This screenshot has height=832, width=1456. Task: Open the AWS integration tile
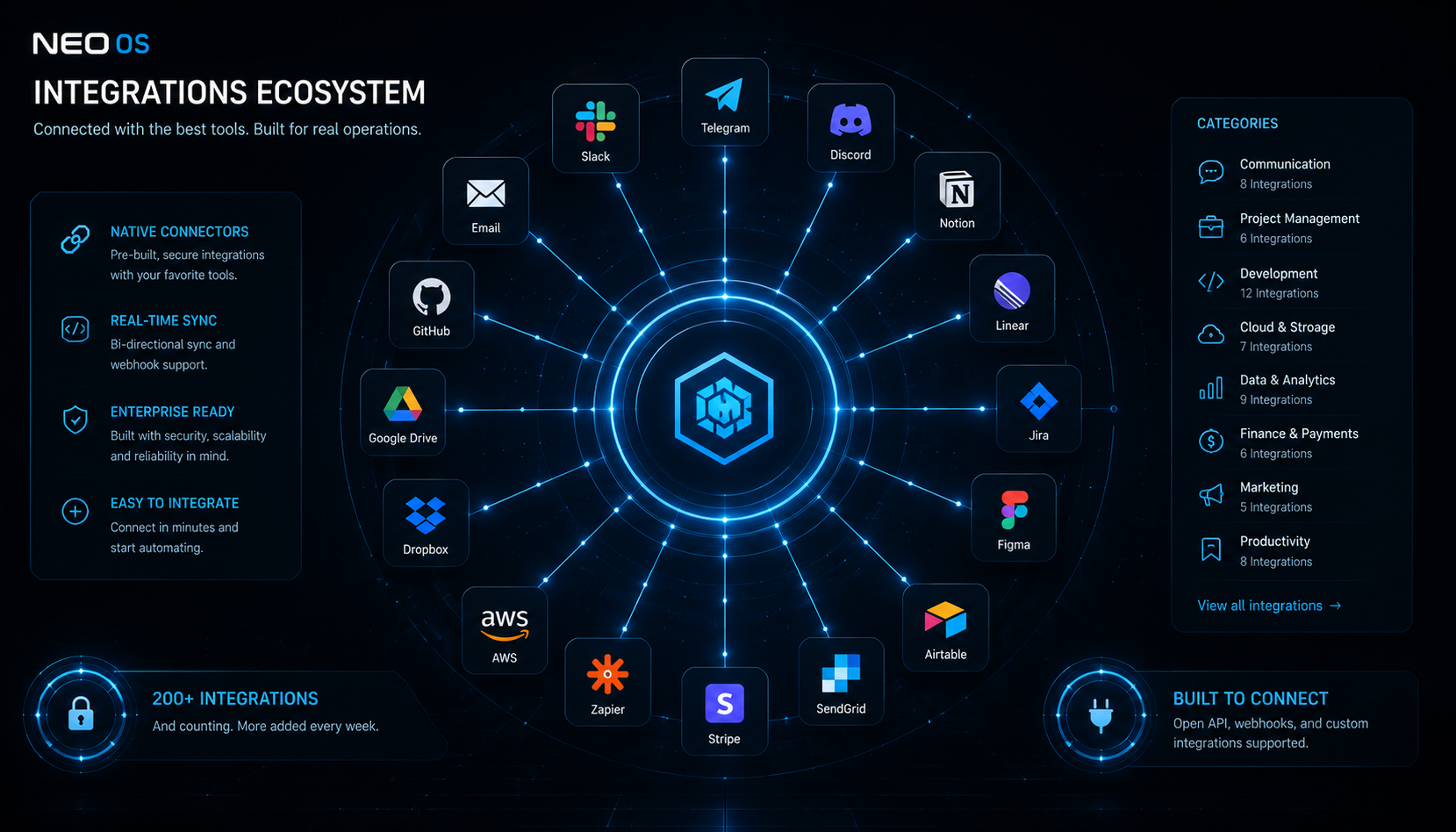click(x=505, y=630)
